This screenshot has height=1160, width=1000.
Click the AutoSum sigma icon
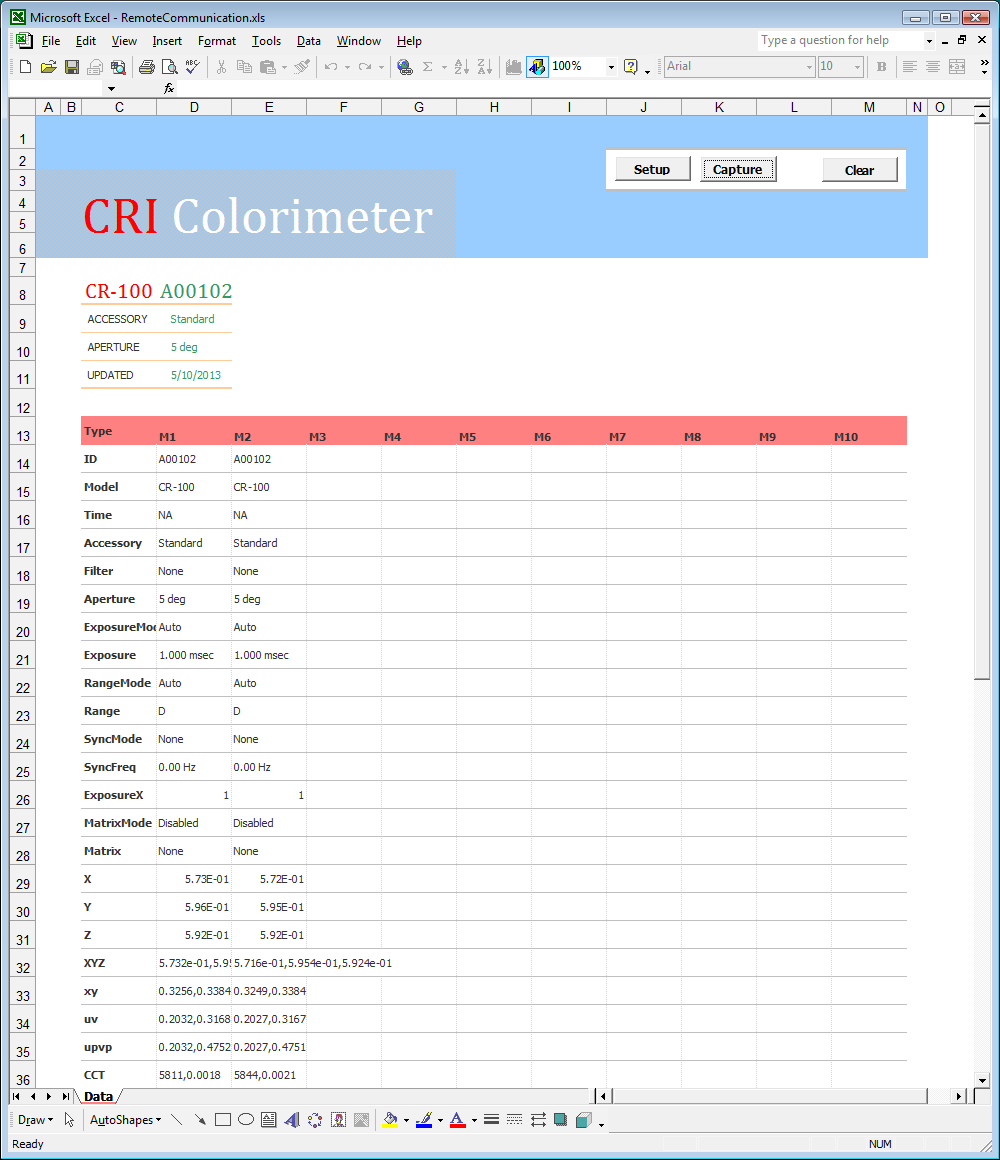428,67
